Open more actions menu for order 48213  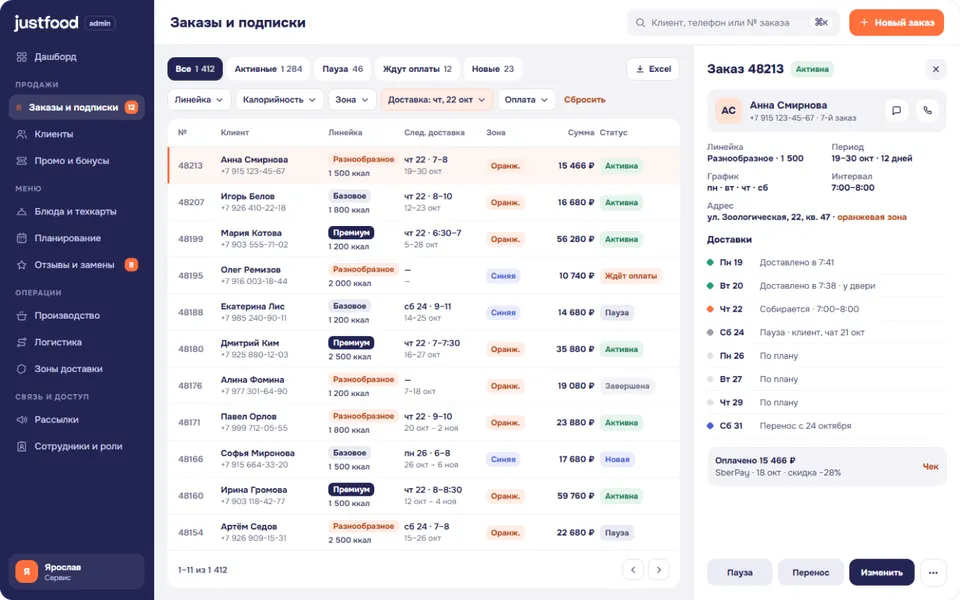933,572
